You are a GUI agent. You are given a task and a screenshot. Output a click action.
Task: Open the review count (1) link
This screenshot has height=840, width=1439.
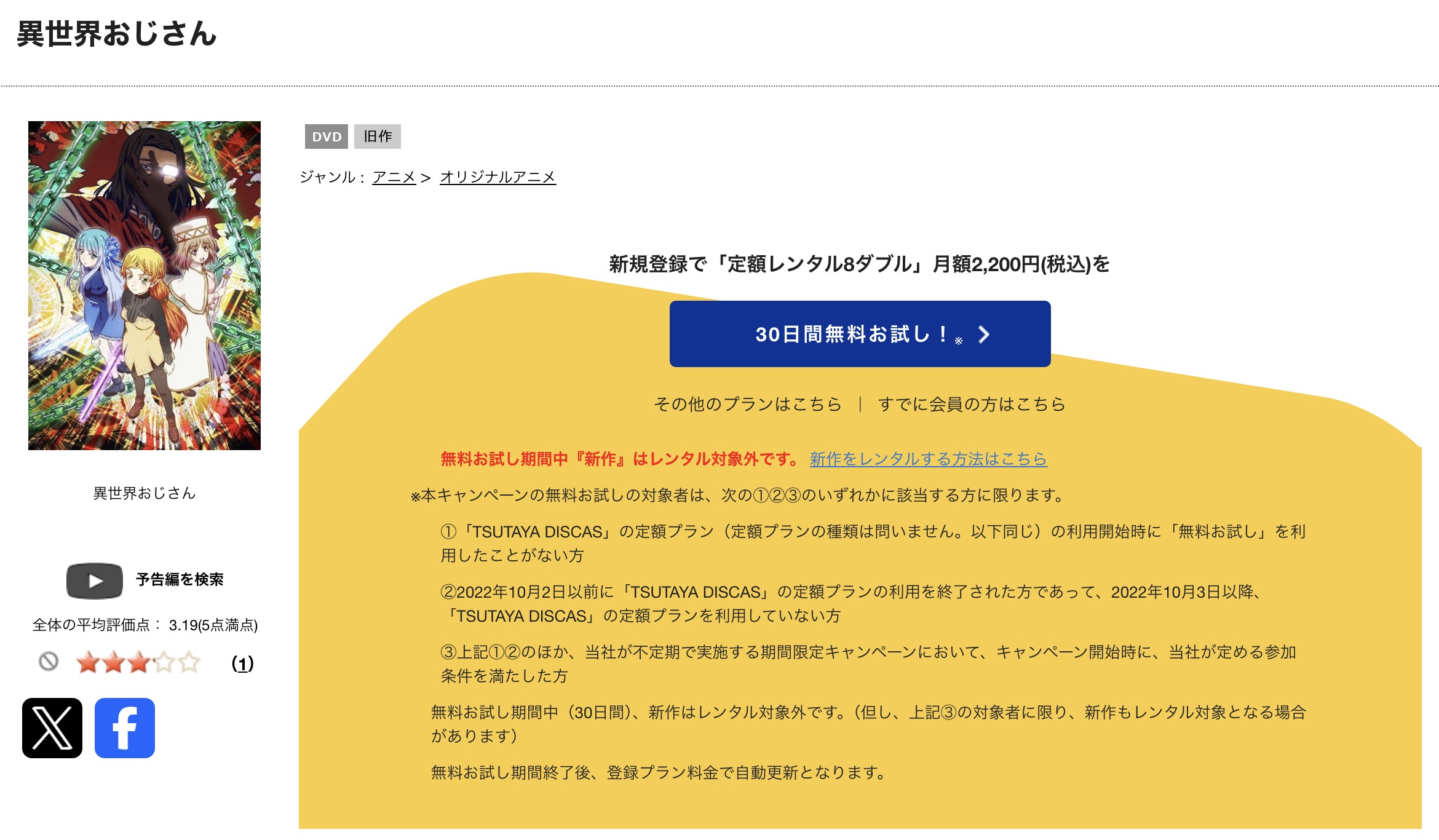click(242, 664)
